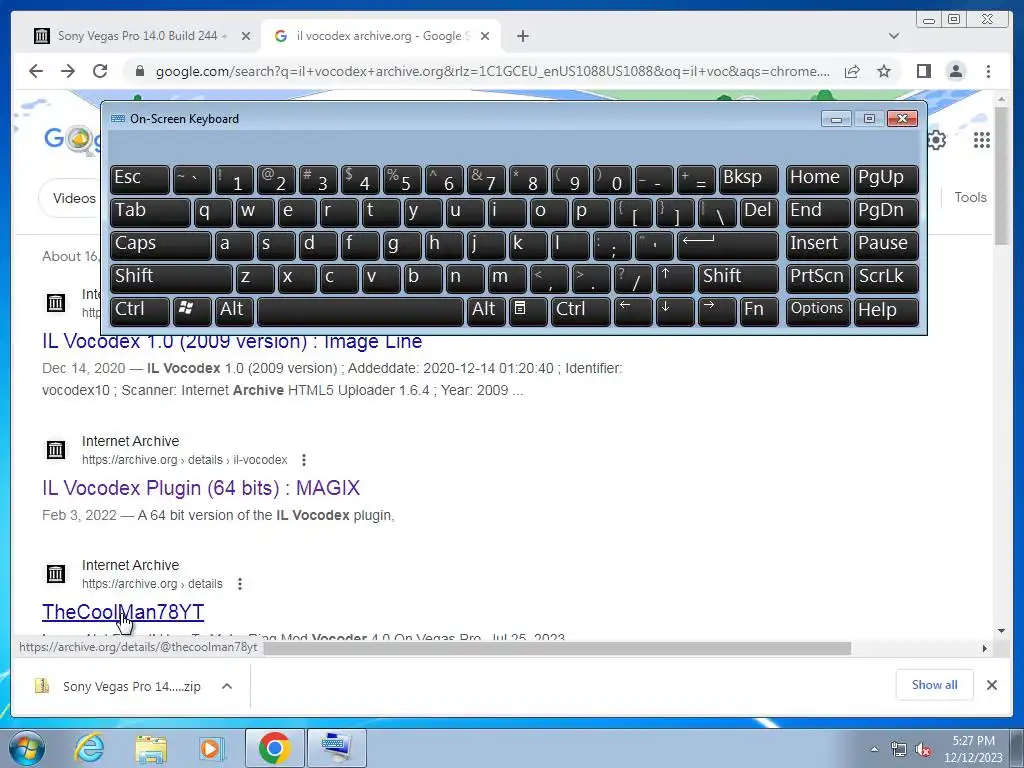Click Internet Archive favicon of il-vocodex result
Screen dimensions: 1024x768
[x=56, y=450]
